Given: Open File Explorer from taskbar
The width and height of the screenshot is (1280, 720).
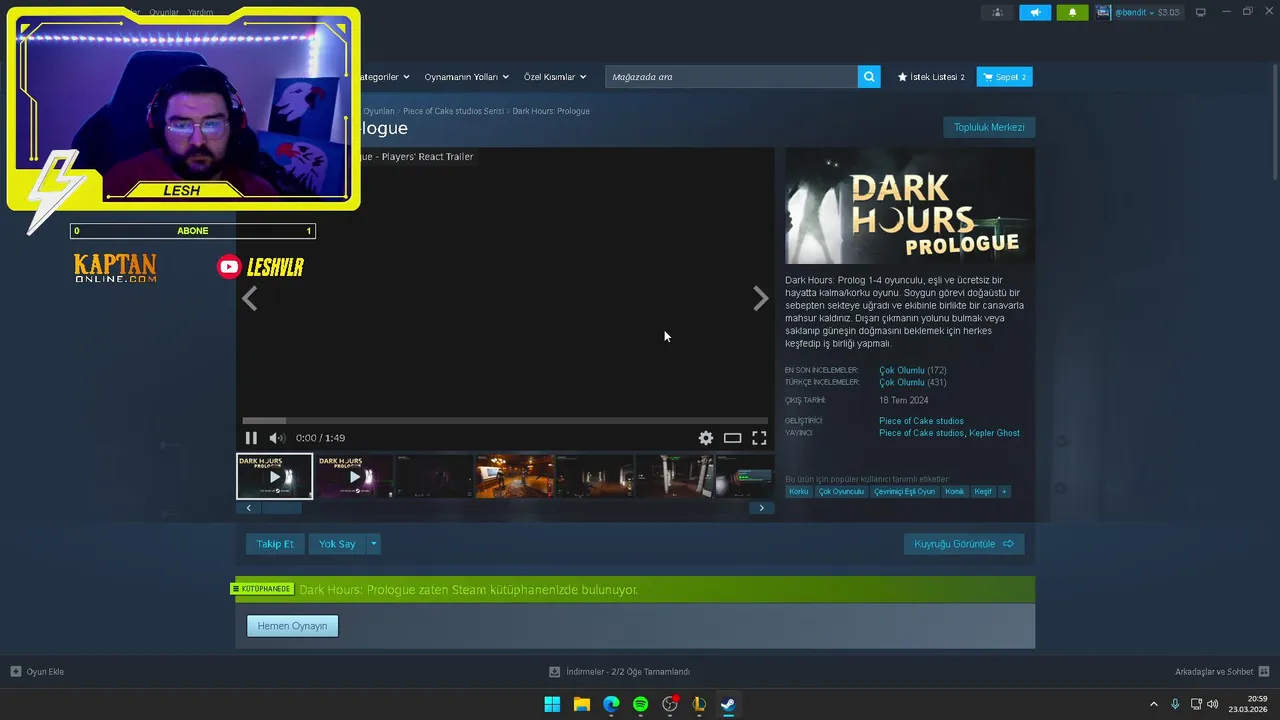Looking at the screenshot, I should coord(581,704).
